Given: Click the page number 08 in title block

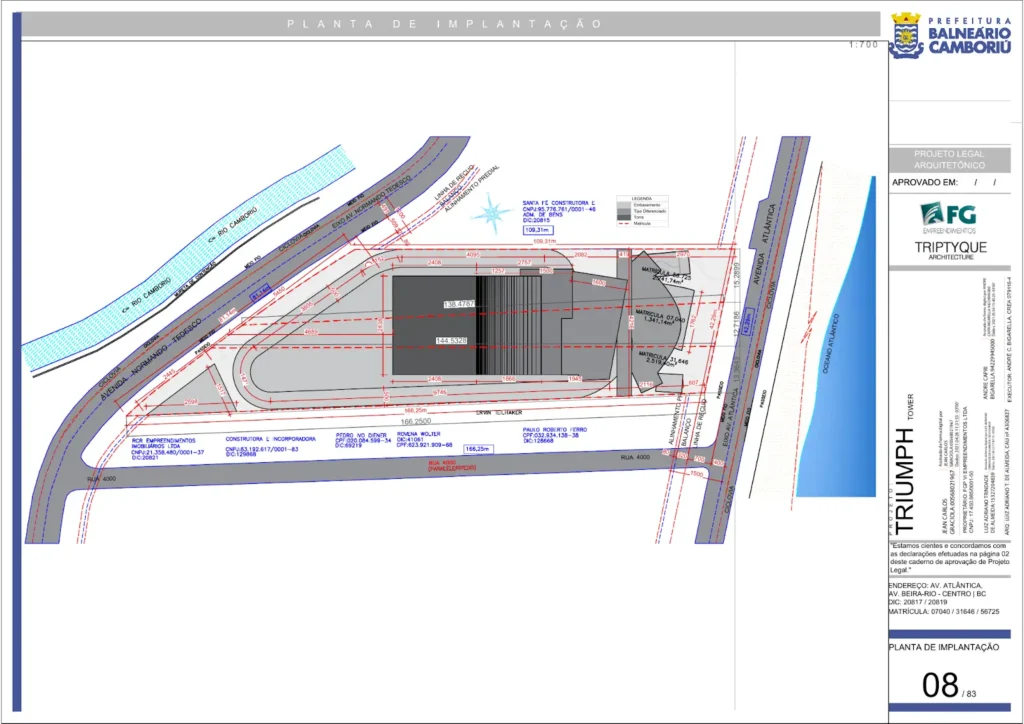Looking at the screenshot, I should coord(939,686).
